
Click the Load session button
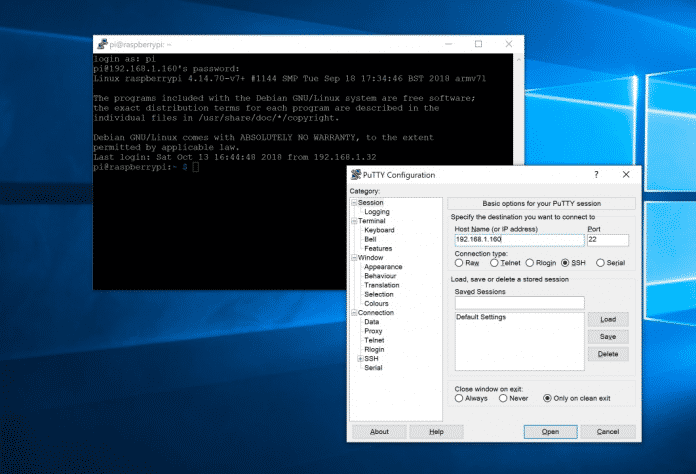coord(607,319)
